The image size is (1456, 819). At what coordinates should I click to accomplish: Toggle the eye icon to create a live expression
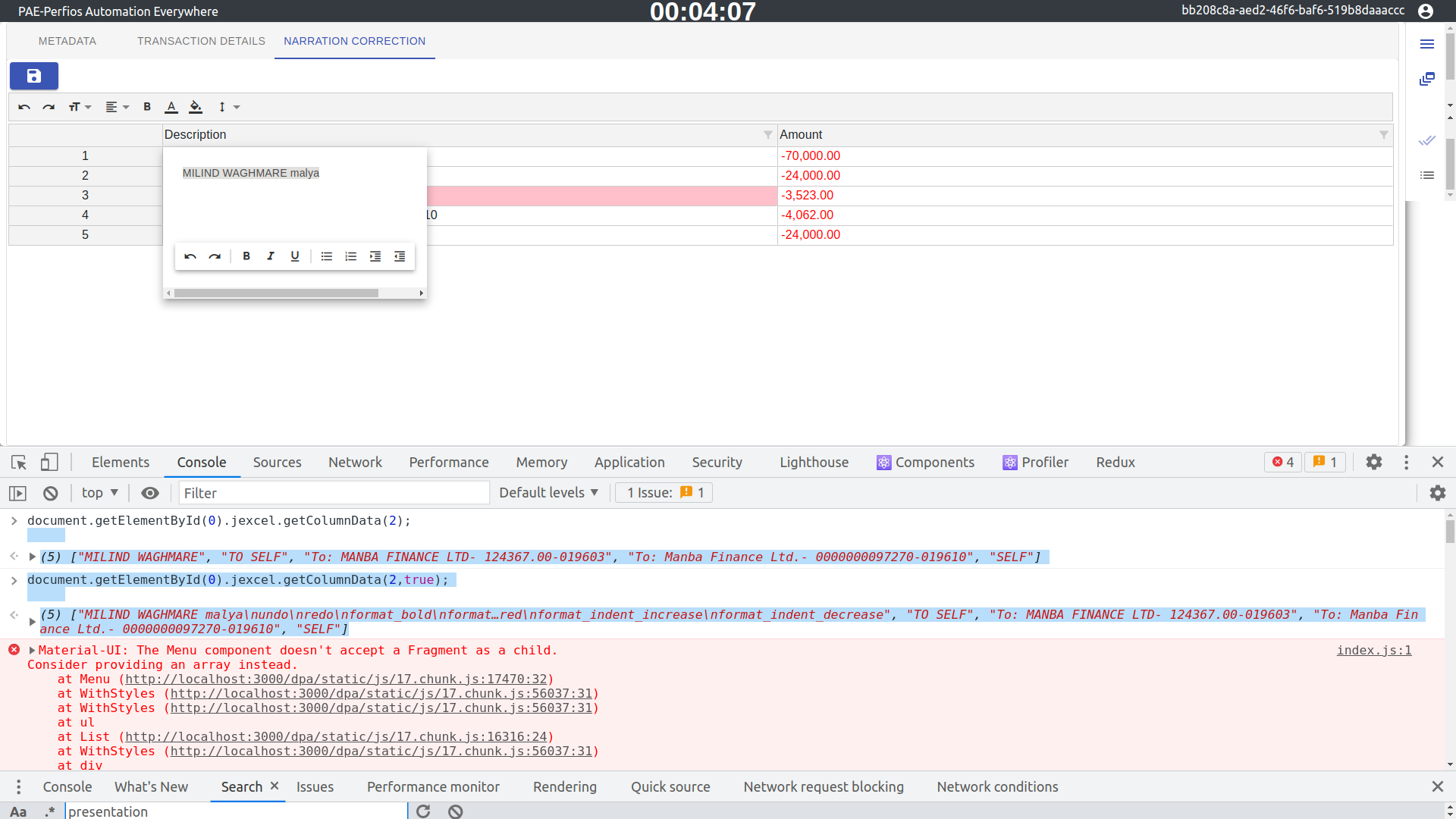tap(149, 493)
